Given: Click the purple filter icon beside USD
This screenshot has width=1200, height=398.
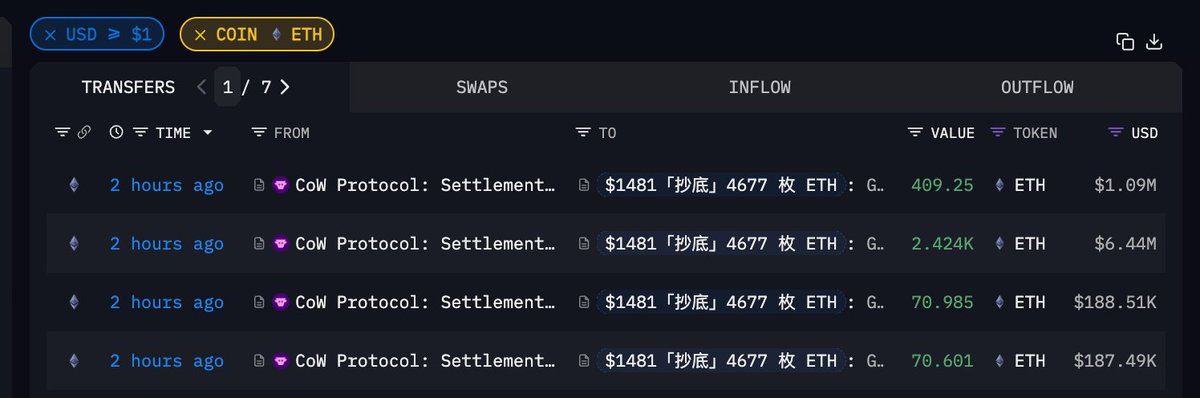Looking at the screenshot, I should pos(1116,132).
